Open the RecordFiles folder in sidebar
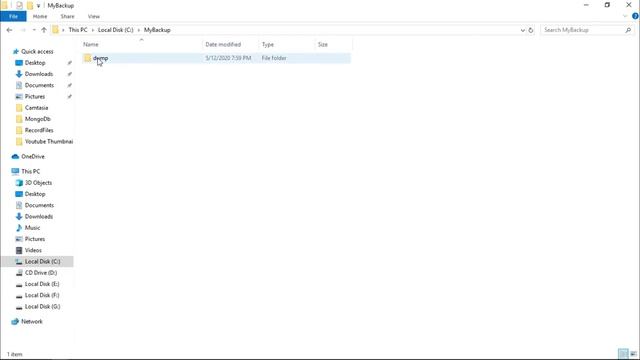The height and width of the screenshot is (360, 640). [x=39, y=130]
